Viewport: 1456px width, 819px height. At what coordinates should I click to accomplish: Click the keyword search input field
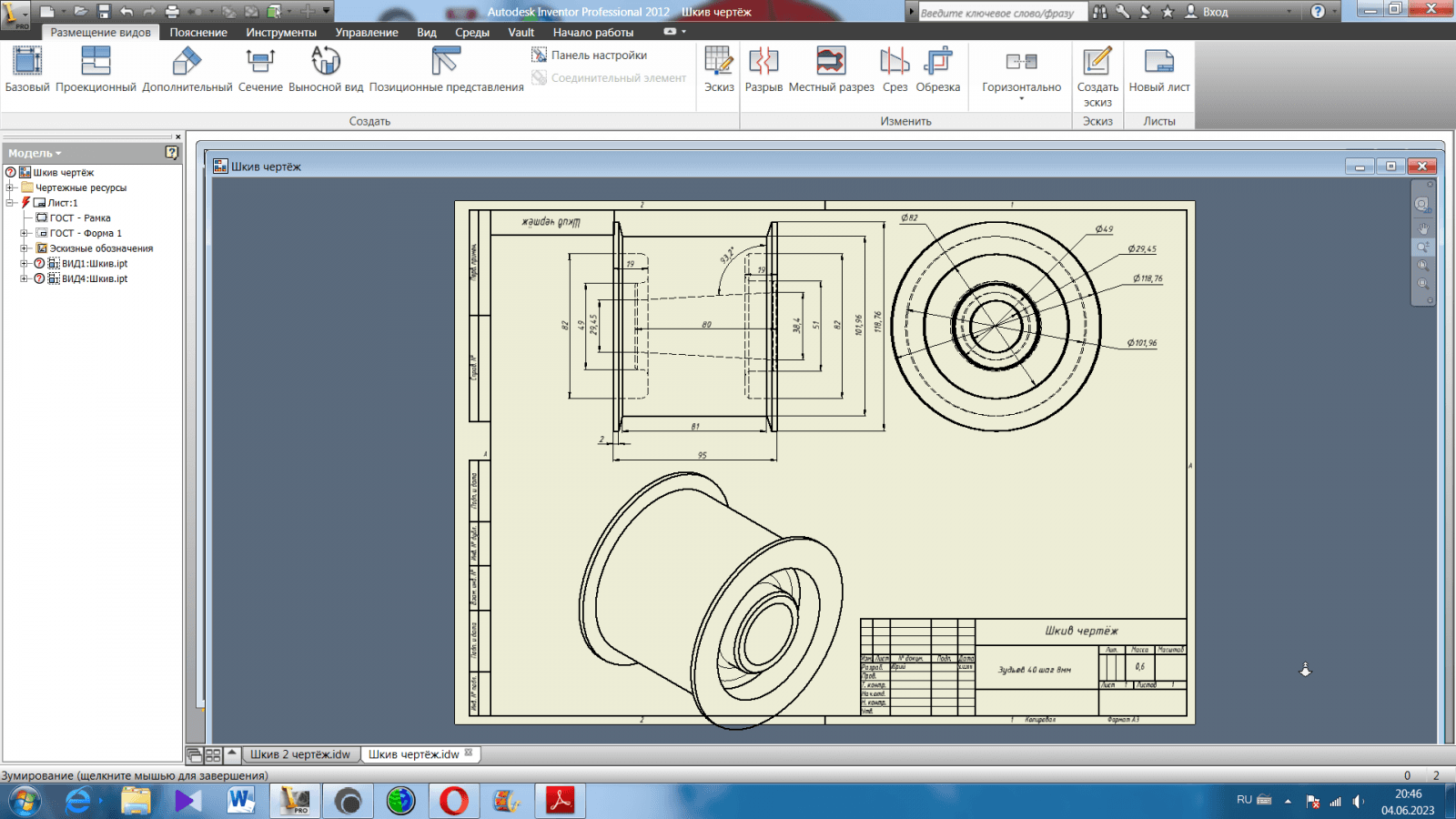pos(999,13)
